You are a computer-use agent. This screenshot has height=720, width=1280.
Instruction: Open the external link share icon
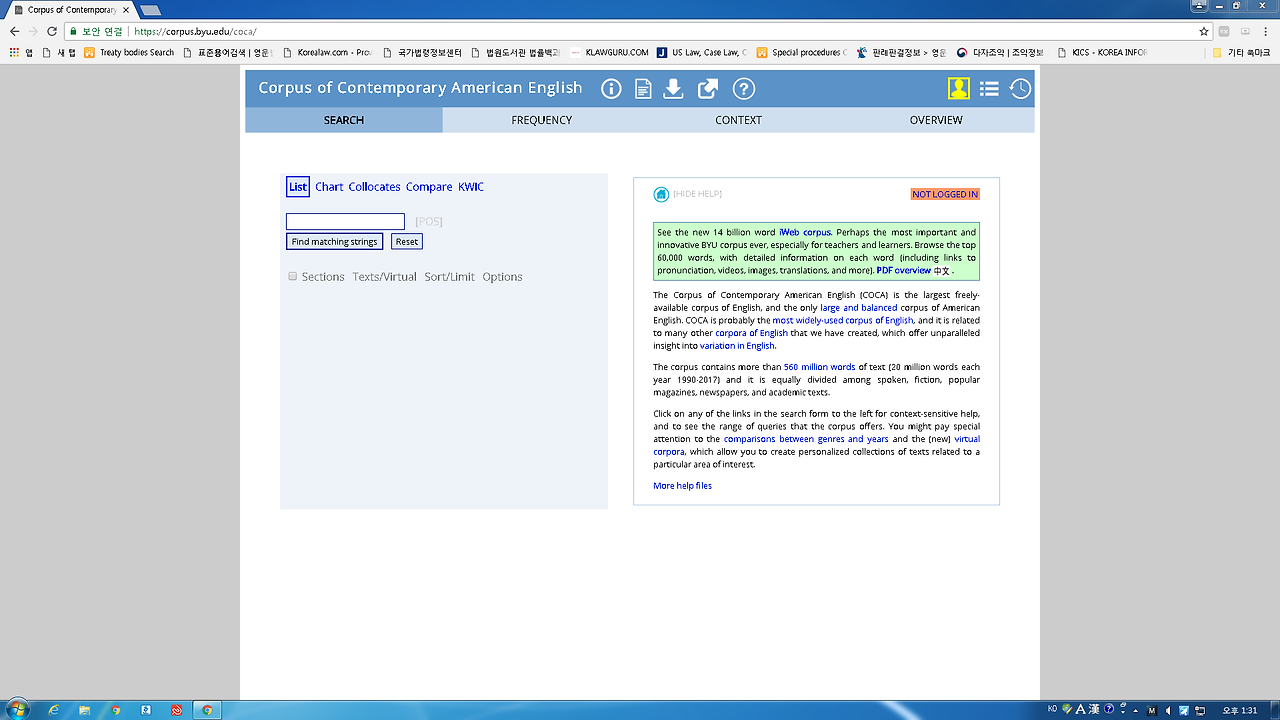[708, 89]
